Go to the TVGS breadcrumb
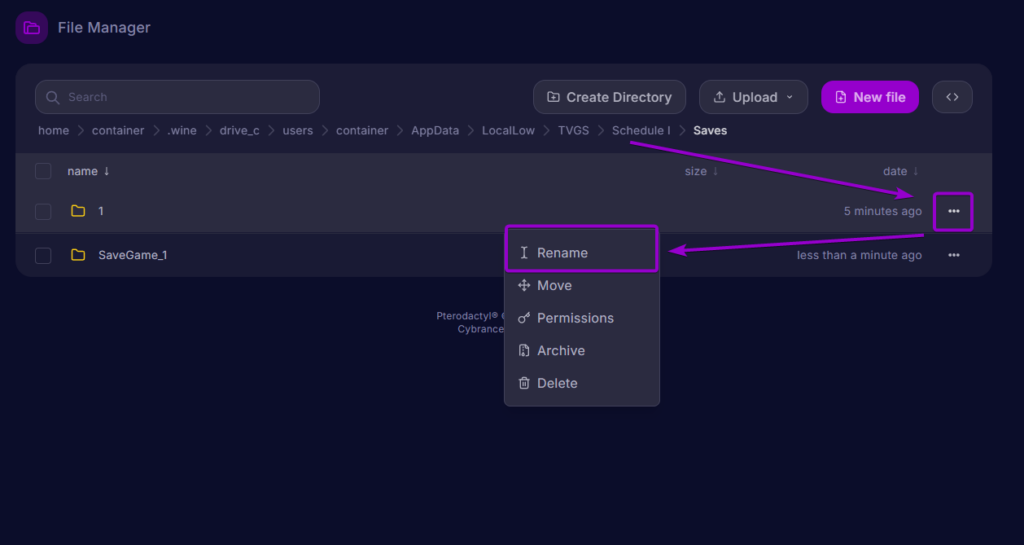Image resolution: width=1024 pixels, height=545 pixels. tap(573, 131)
